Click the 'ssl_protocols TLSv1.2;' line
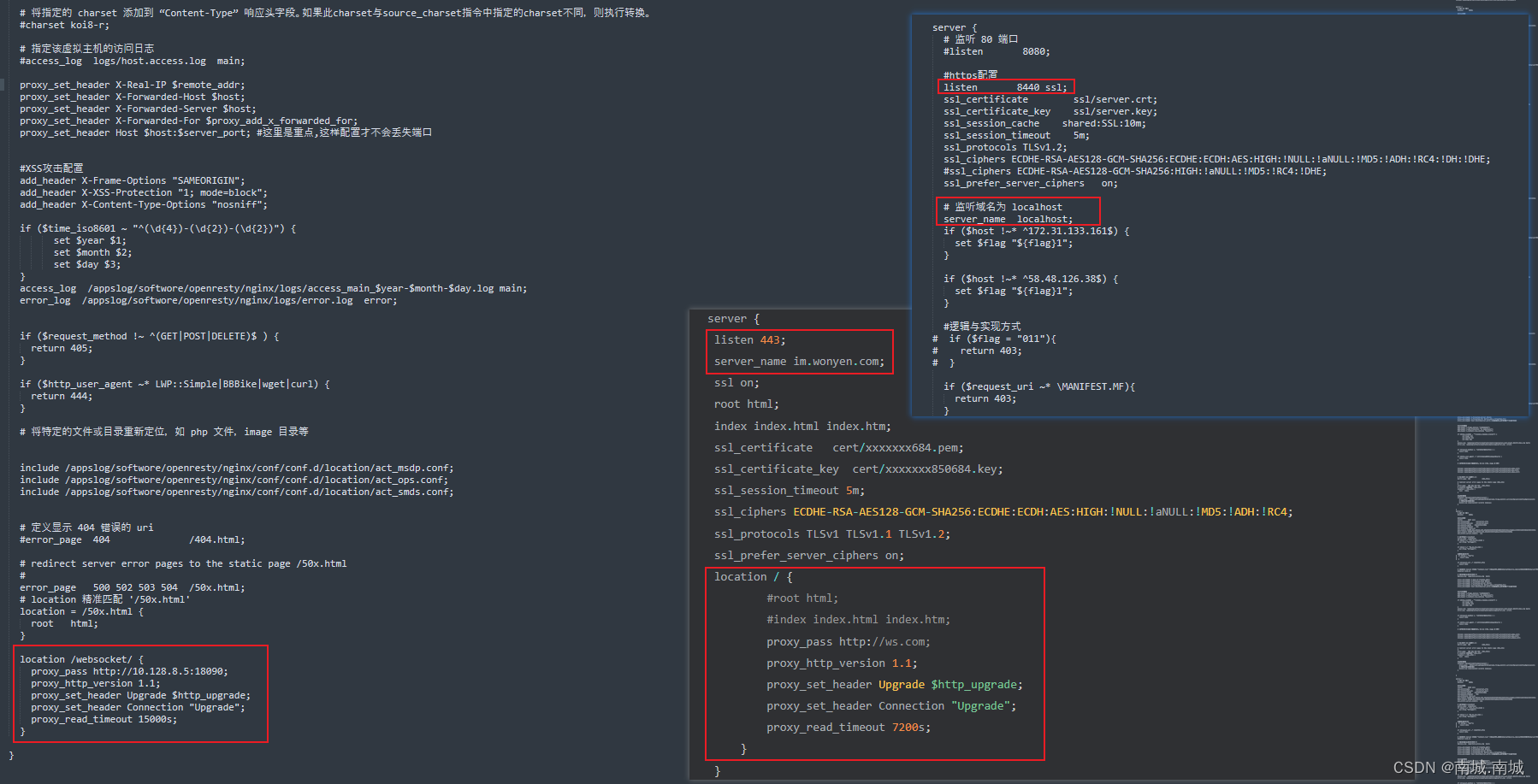This screenshot has height=784, width=1538. (1005, 147)
